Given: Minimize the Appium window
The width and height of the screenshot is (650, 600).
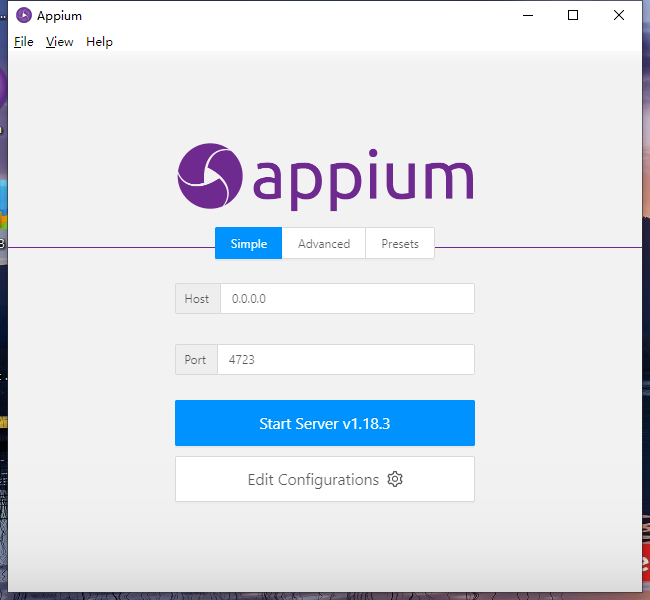Looking at the screenshot, I should 528,15.
